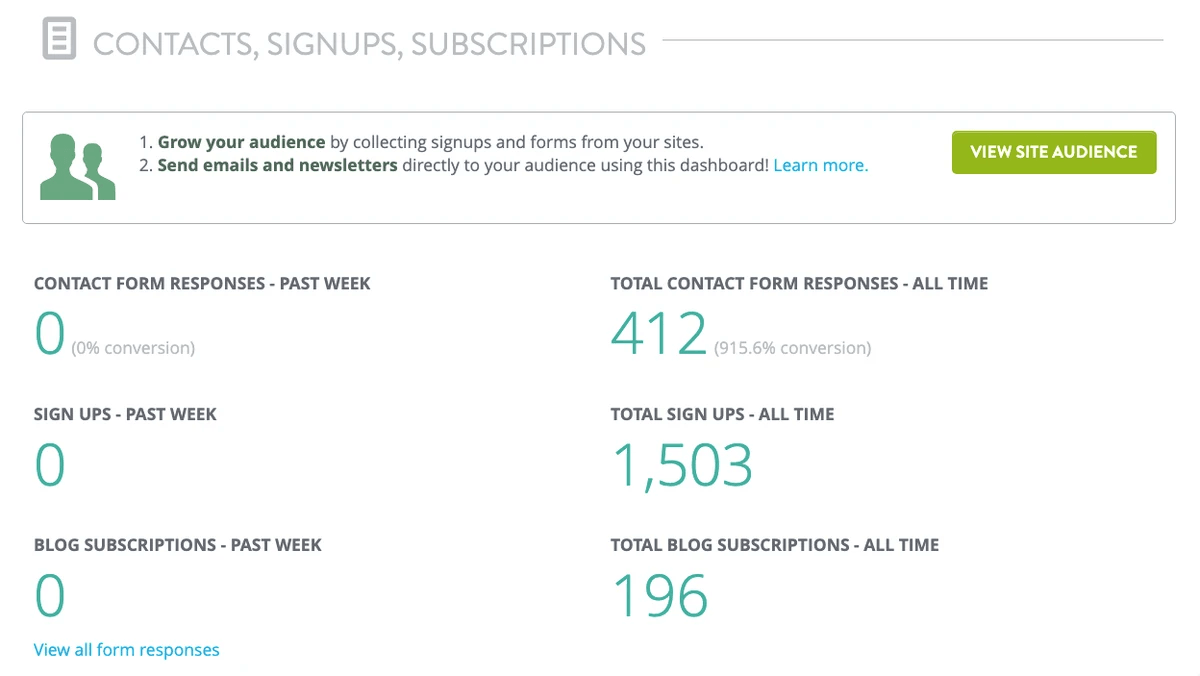Click the TOTAL SIGN UPS - ALL TIME label
This screenshot has height=676, width=1200.
pos(722,413)
